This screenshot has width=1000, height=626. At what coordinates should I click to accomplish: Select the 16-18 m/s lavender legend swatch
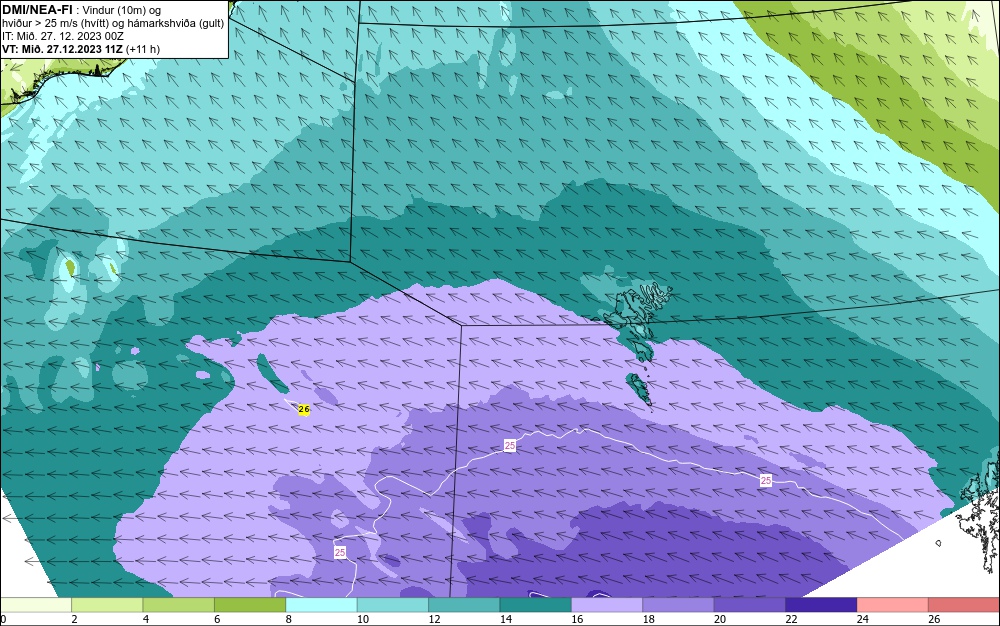[607, 605]
